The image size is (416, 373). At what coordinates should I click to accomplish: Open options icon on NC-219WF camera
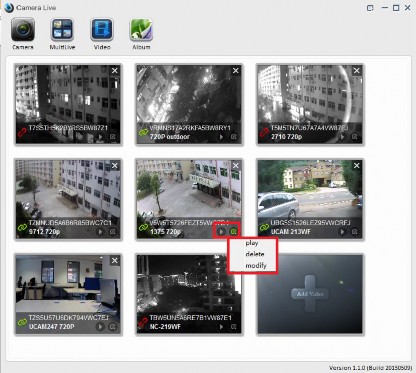point(234,327)
